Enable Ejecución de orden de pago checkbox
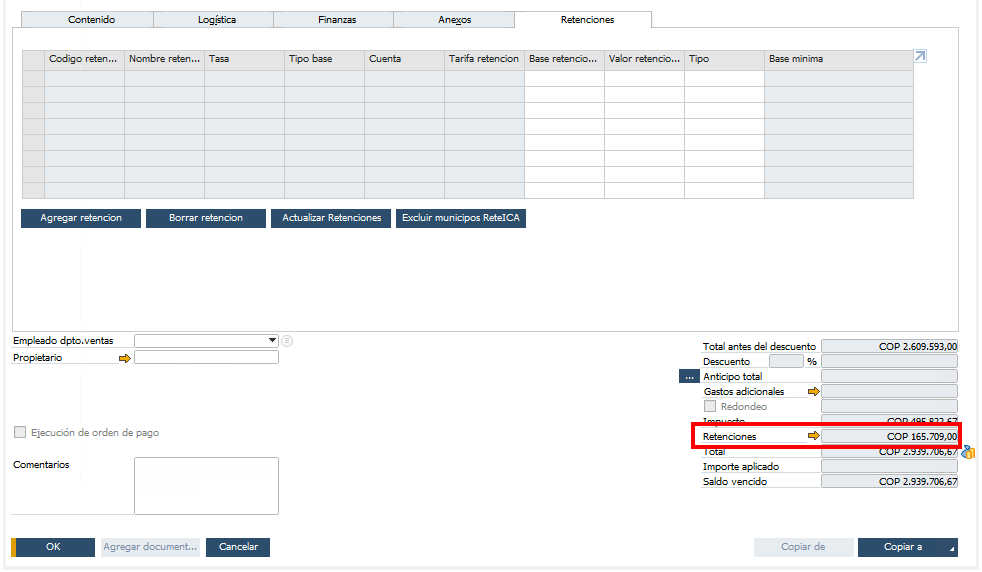 (20, 433)
